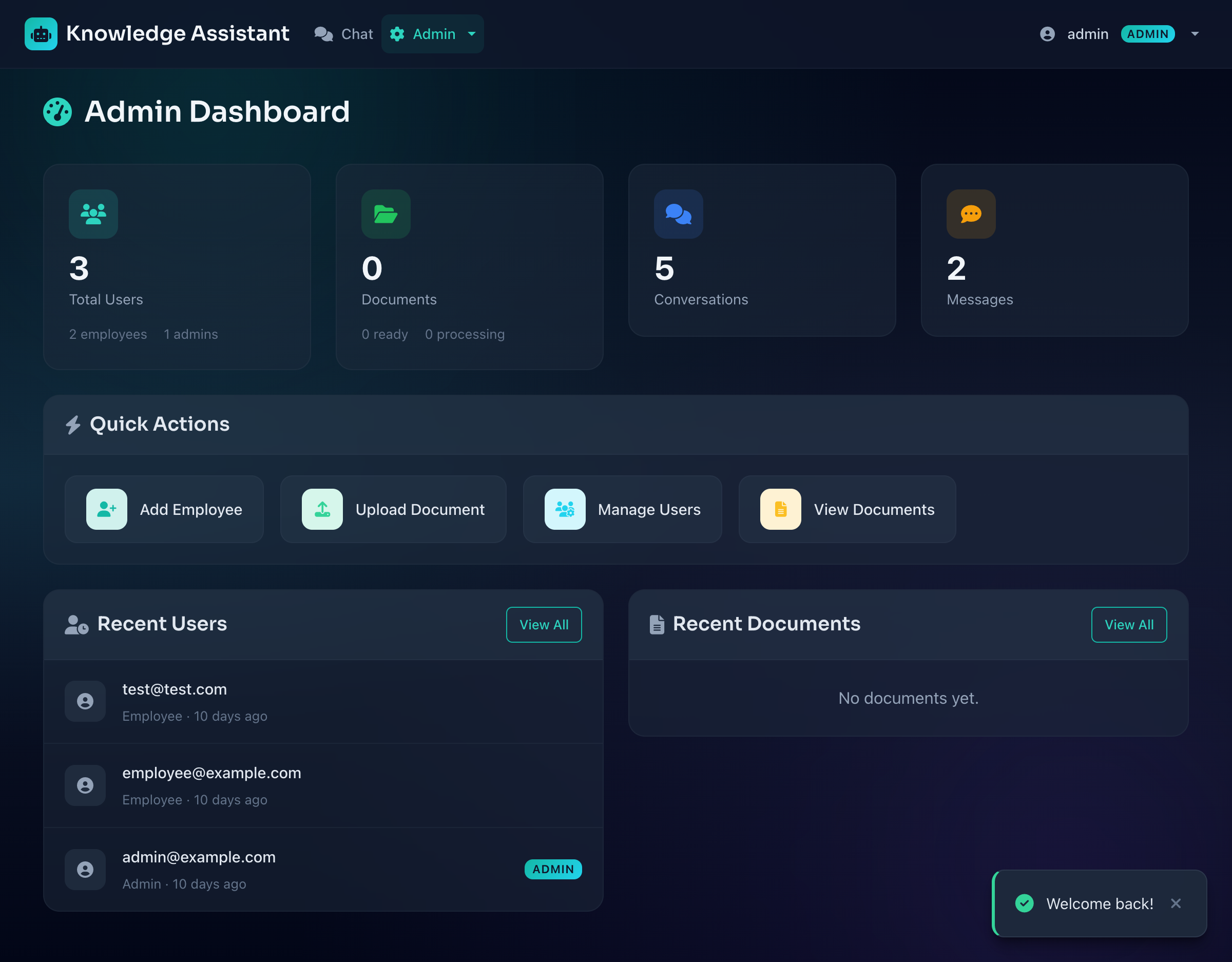
Task: Select the test@test.com user entry
Action: 323,702
